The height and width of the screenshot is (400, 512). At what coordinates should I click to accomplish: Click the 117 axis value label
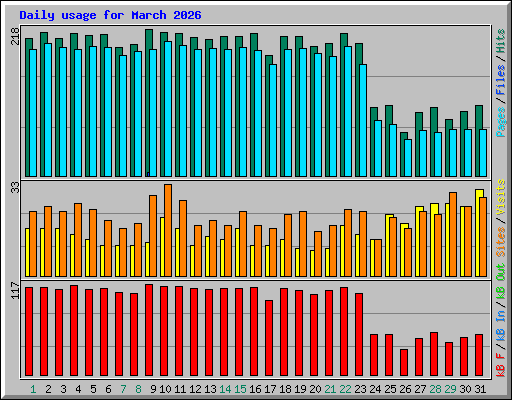click(x=15, y=290)
